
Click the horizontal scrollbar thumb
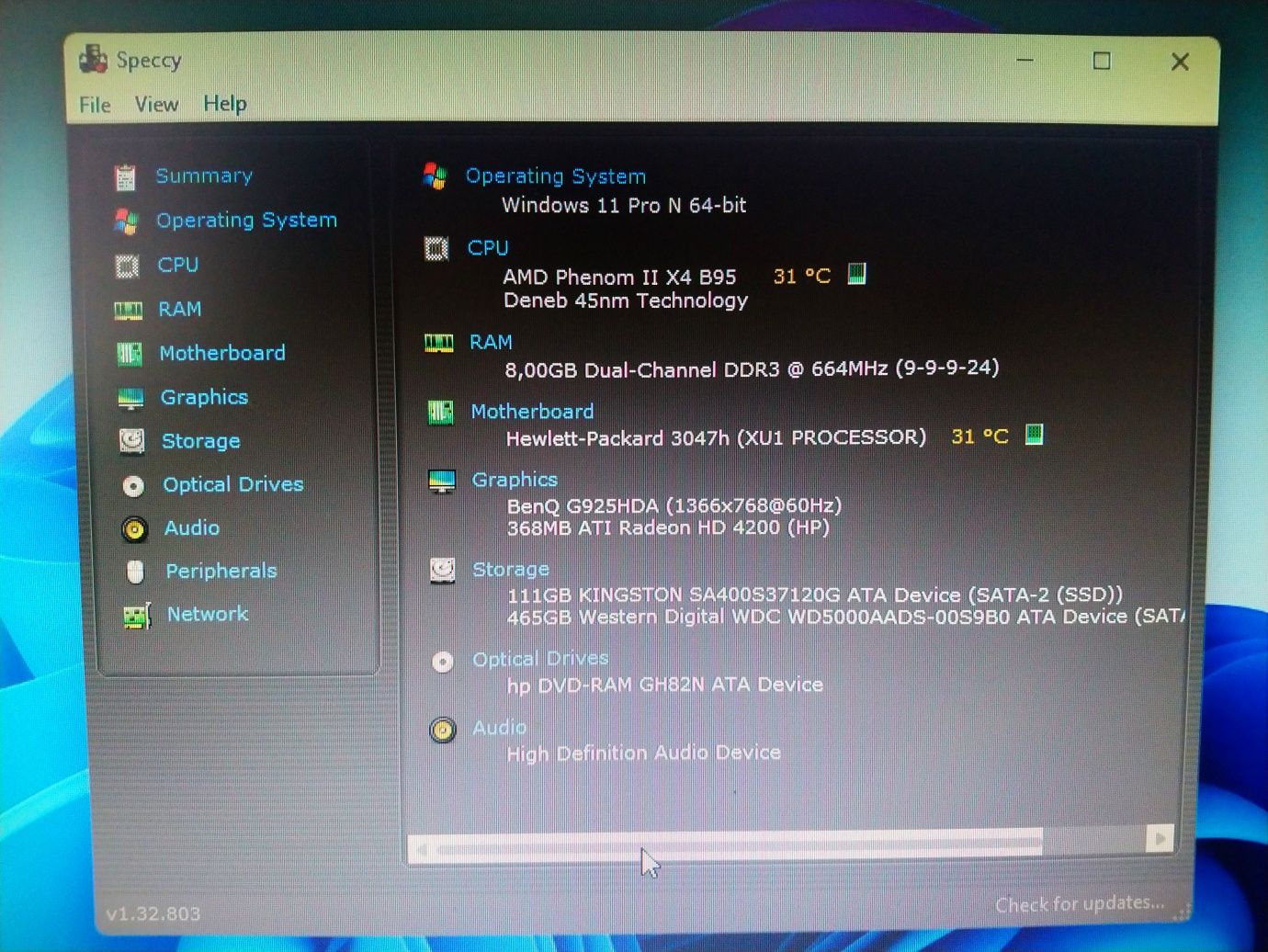click(740, 845)
